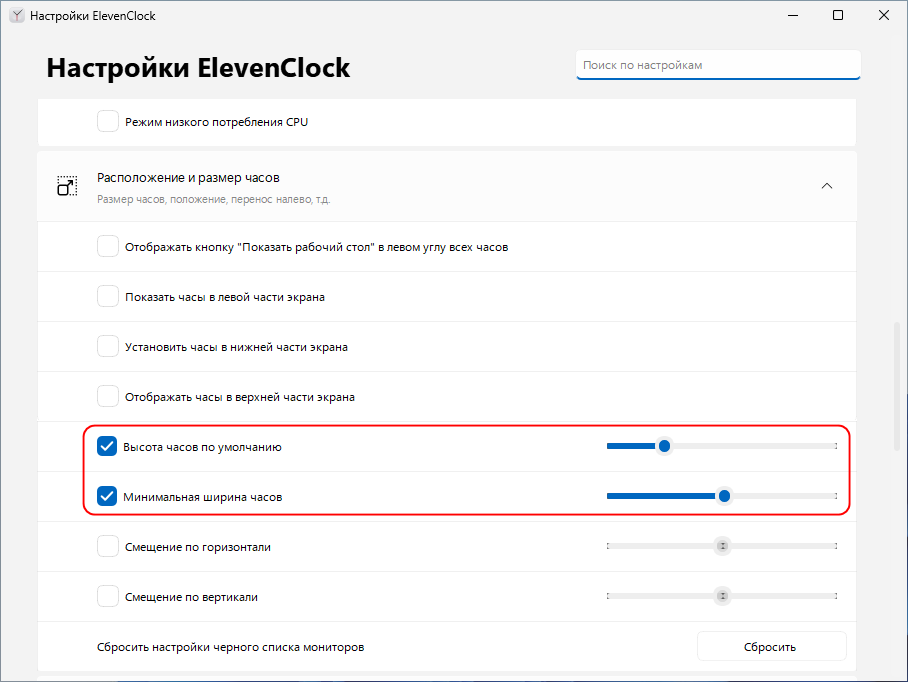Click the ElevenClock app icon in title bar
The height and width of the screenshot is (682, 908).
[x=17, y=16]
